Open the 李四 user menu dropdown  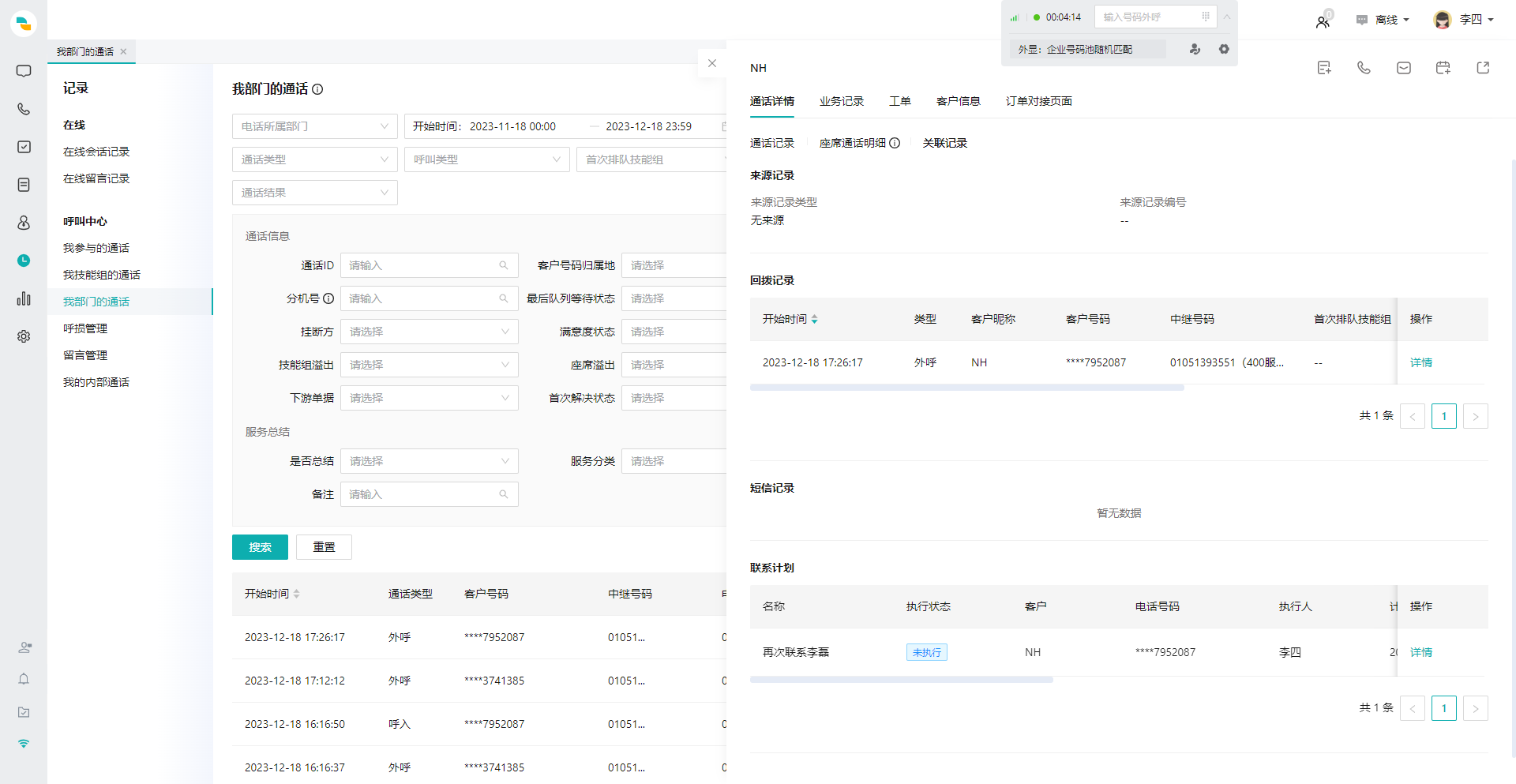pyautogui.click(x=1464, y=20)
